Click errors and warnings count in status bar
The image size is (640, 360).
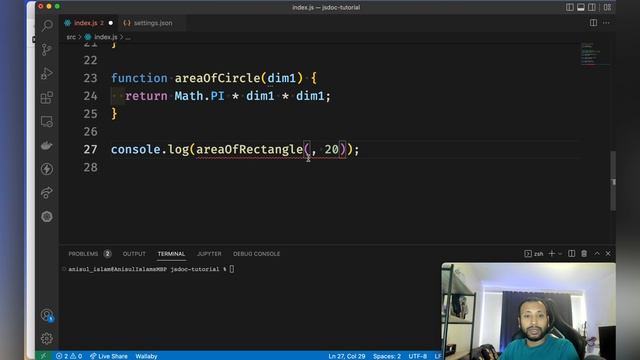[69, 356]
